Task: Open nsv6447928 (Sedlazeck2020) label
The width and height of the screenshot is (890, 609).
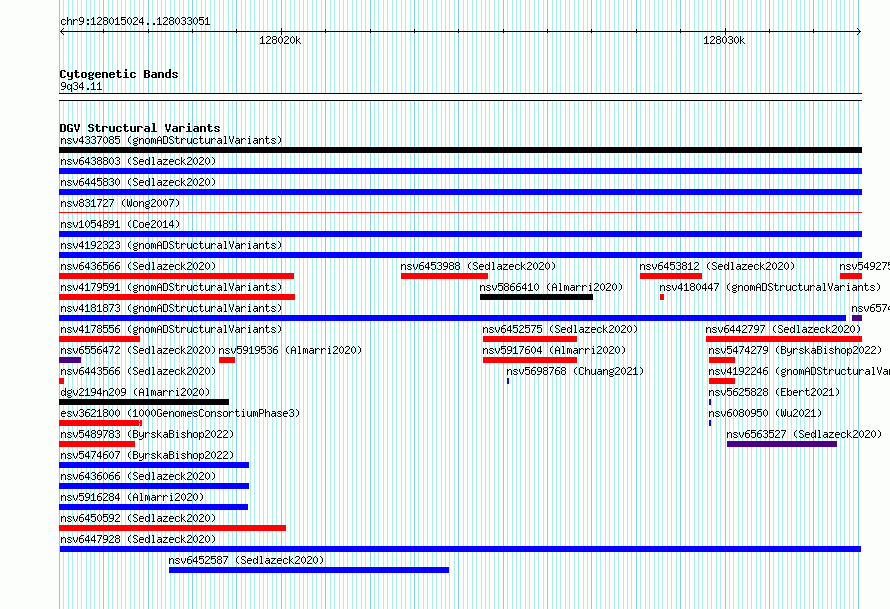Action: [x=138, y=539]
